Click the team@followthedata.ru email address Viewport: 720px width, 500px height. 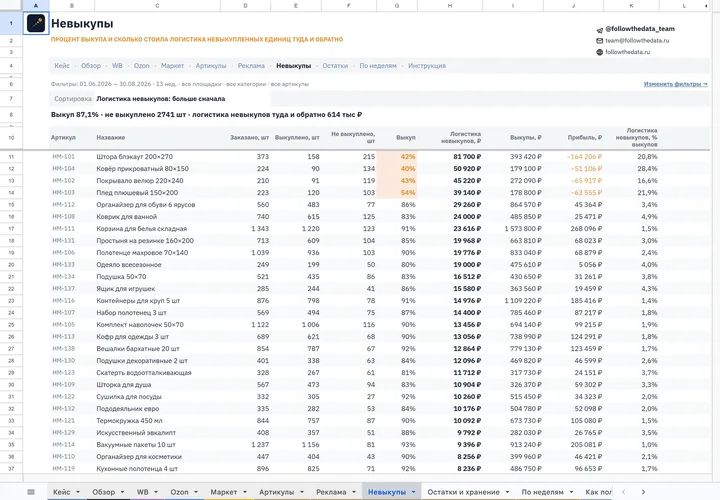point(637,40)
